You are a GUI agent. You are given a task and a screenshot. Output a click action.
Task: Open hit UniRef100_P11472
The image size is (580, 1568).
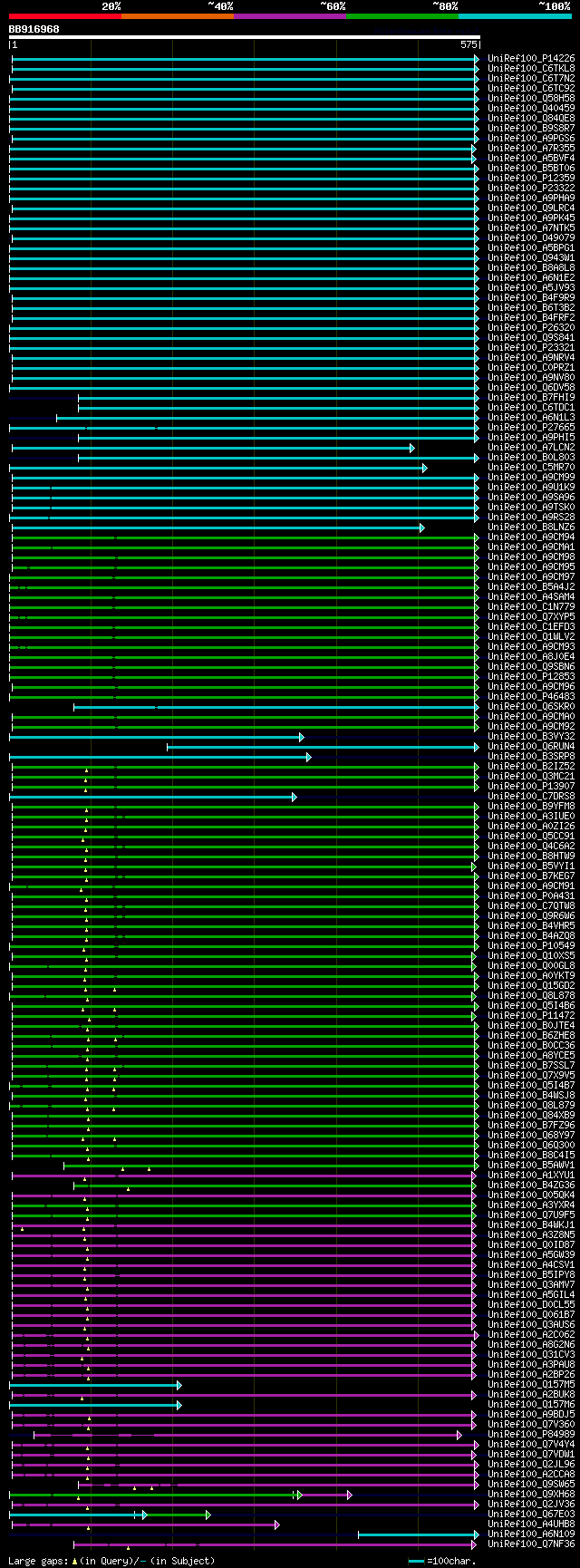click(531, 1016)
